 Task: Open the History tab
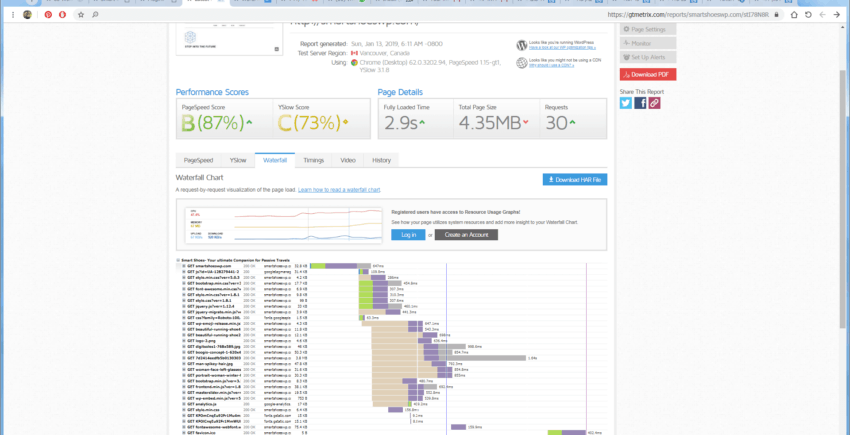pyautogui.click(x=381, y=160)
